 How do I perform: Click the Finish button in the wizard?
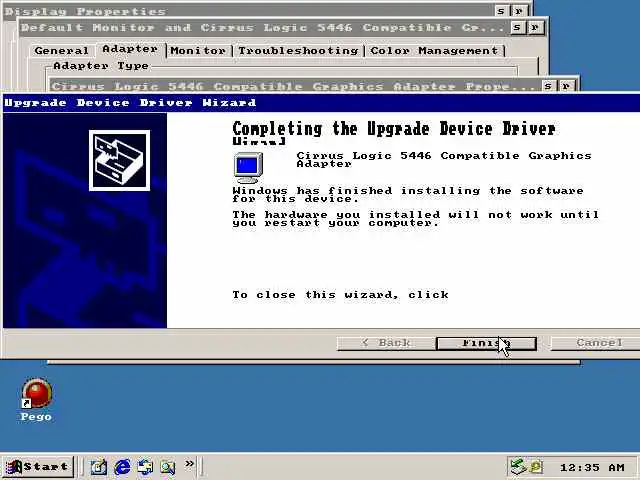pos(486,343)
